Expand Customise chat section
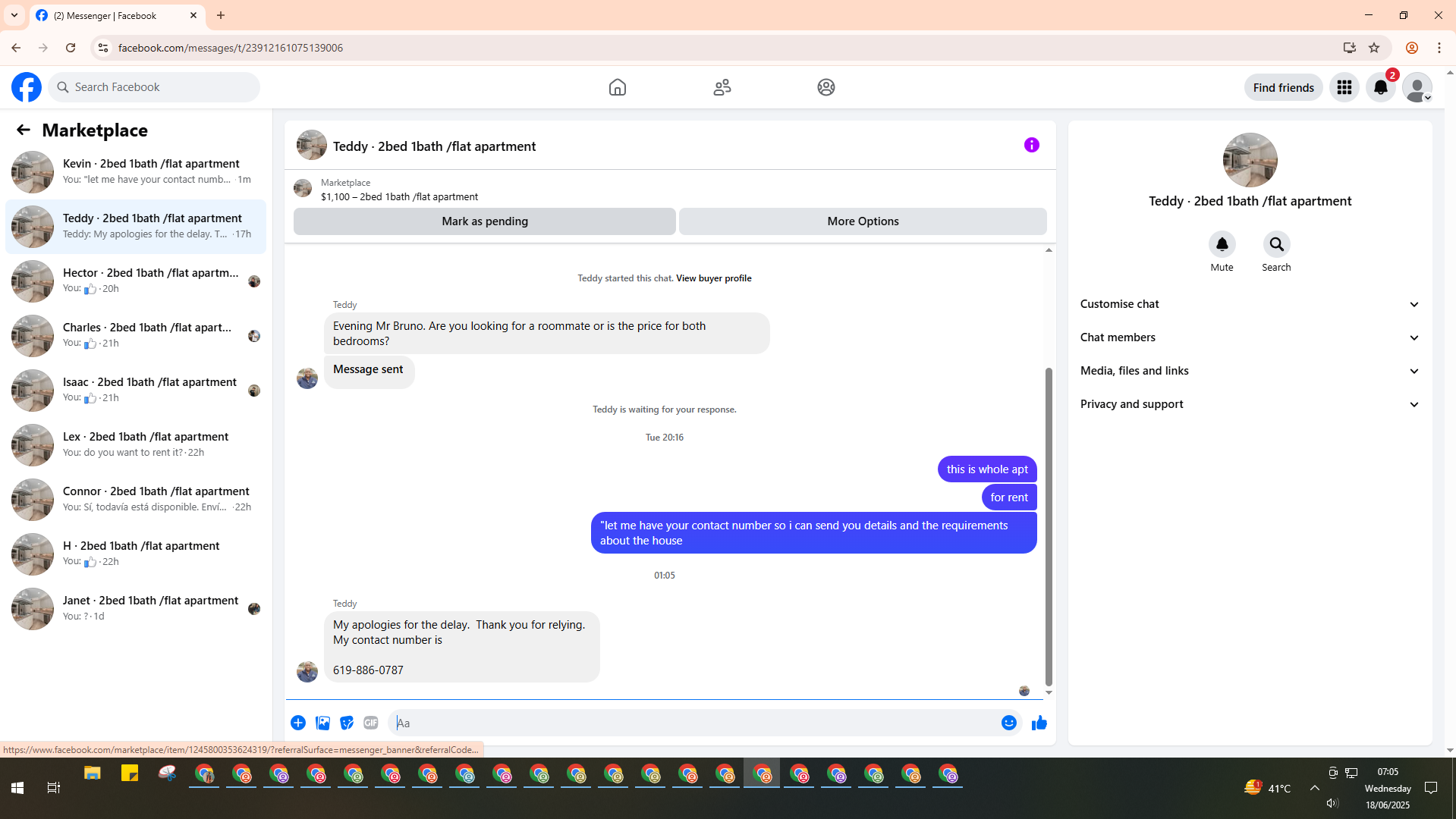The image size is (1456, 819). tap(1250, 304)
